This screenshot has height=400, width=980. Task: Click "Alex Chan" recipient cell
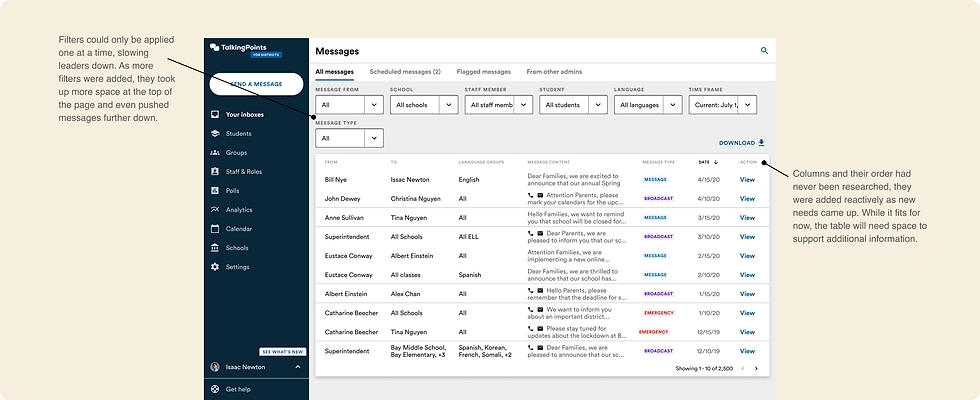[x=405, y=294]
